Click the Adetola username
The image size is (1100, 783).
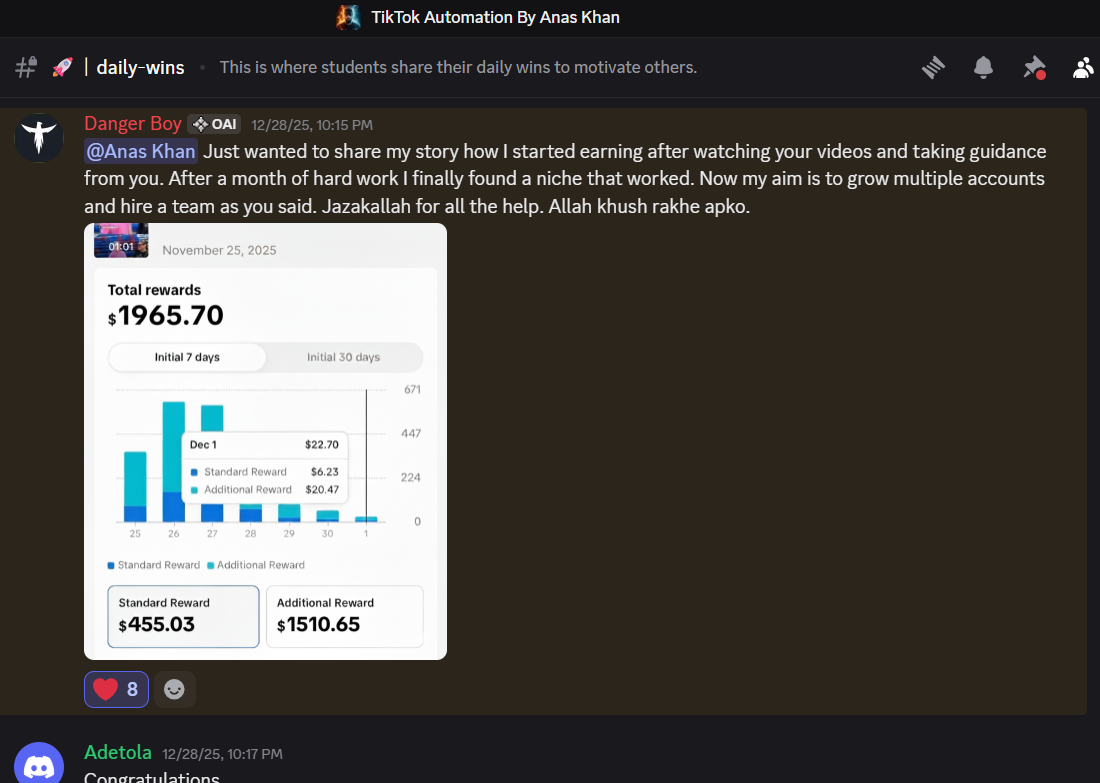tap(118, 752)
